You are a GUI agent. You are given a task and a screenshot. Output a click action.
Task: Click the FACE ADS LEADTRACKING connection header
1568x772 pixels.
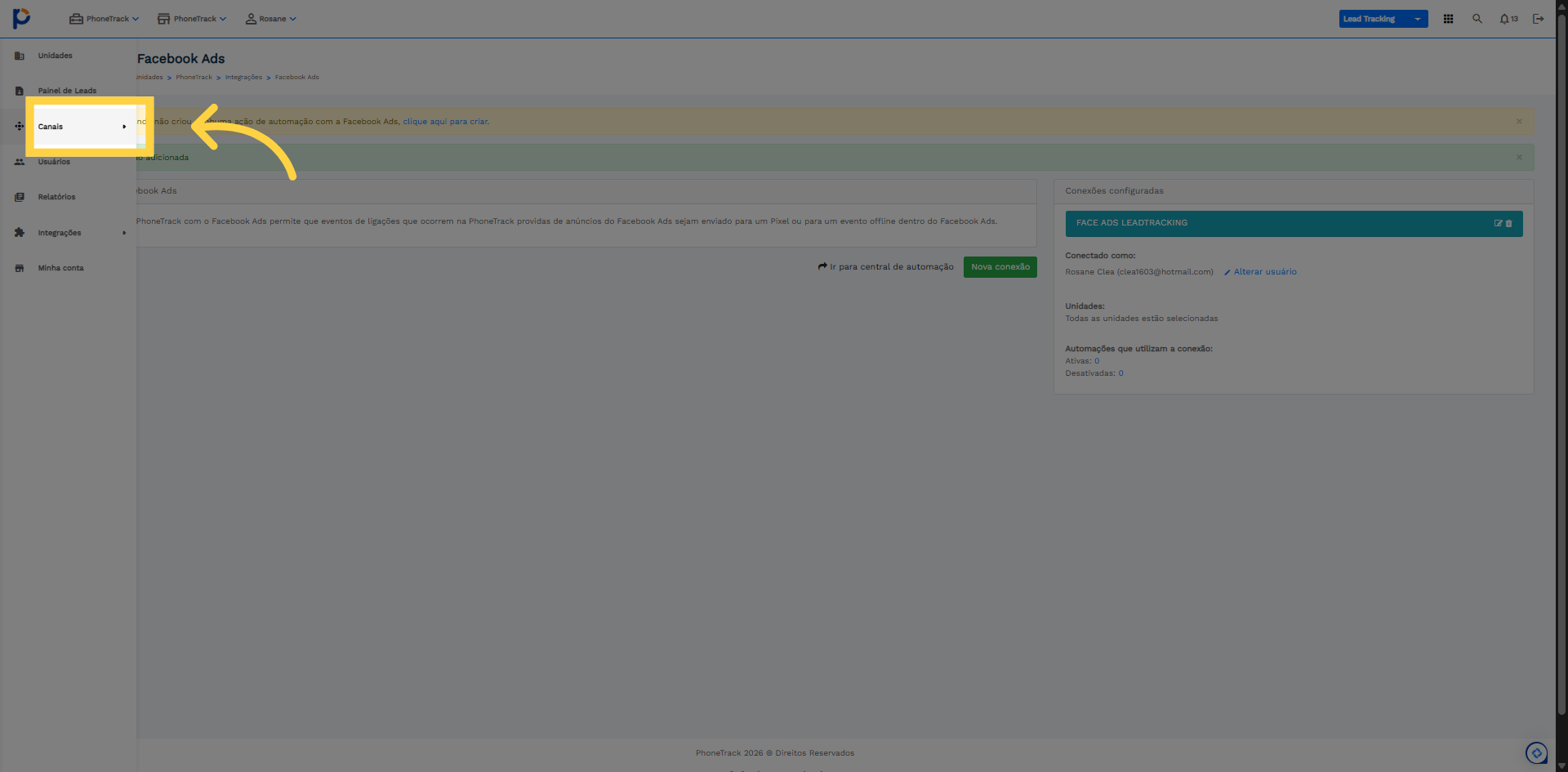[1294, 223]
